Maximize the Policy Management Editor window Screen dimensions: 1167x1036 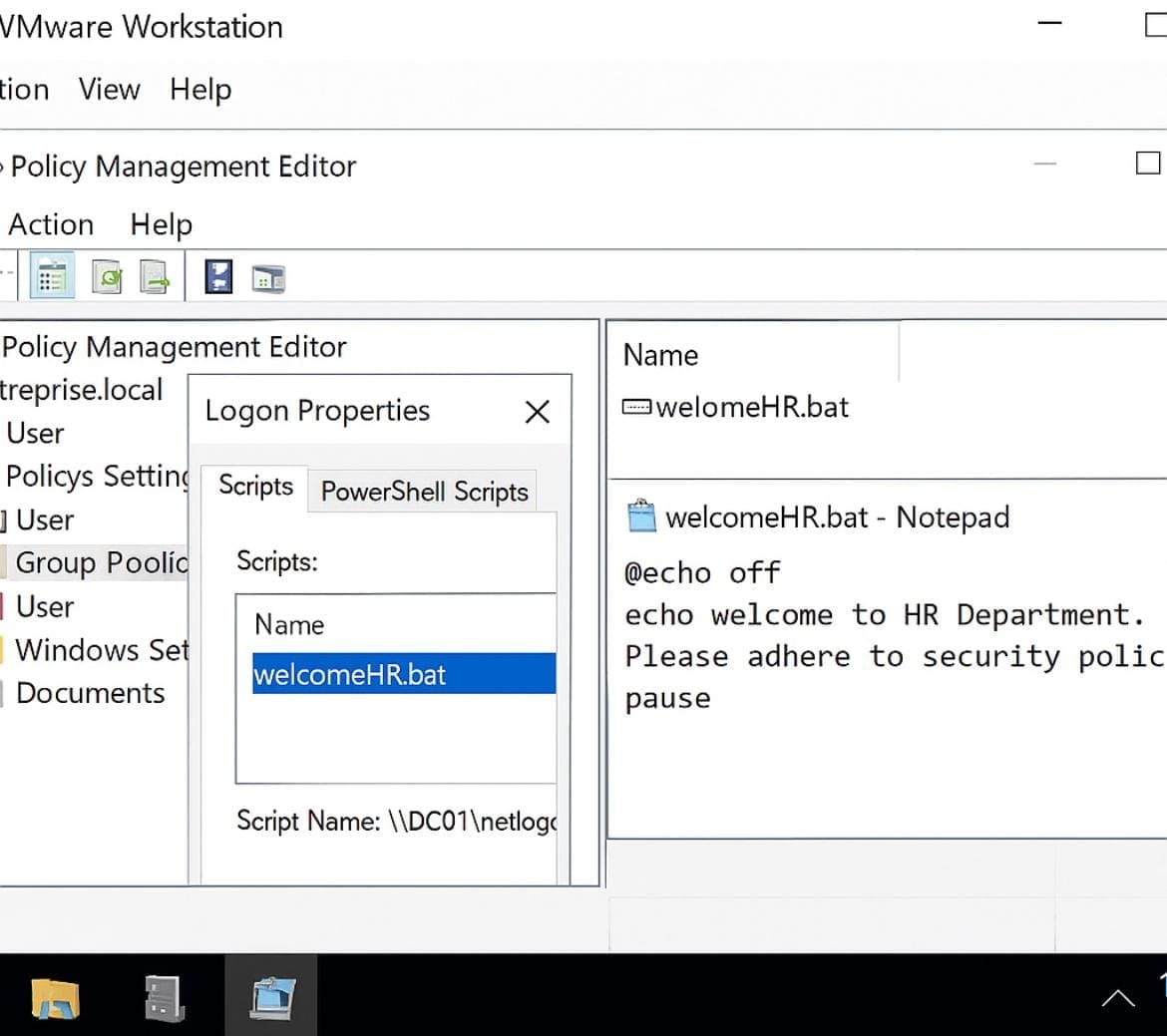point(1148,163)
